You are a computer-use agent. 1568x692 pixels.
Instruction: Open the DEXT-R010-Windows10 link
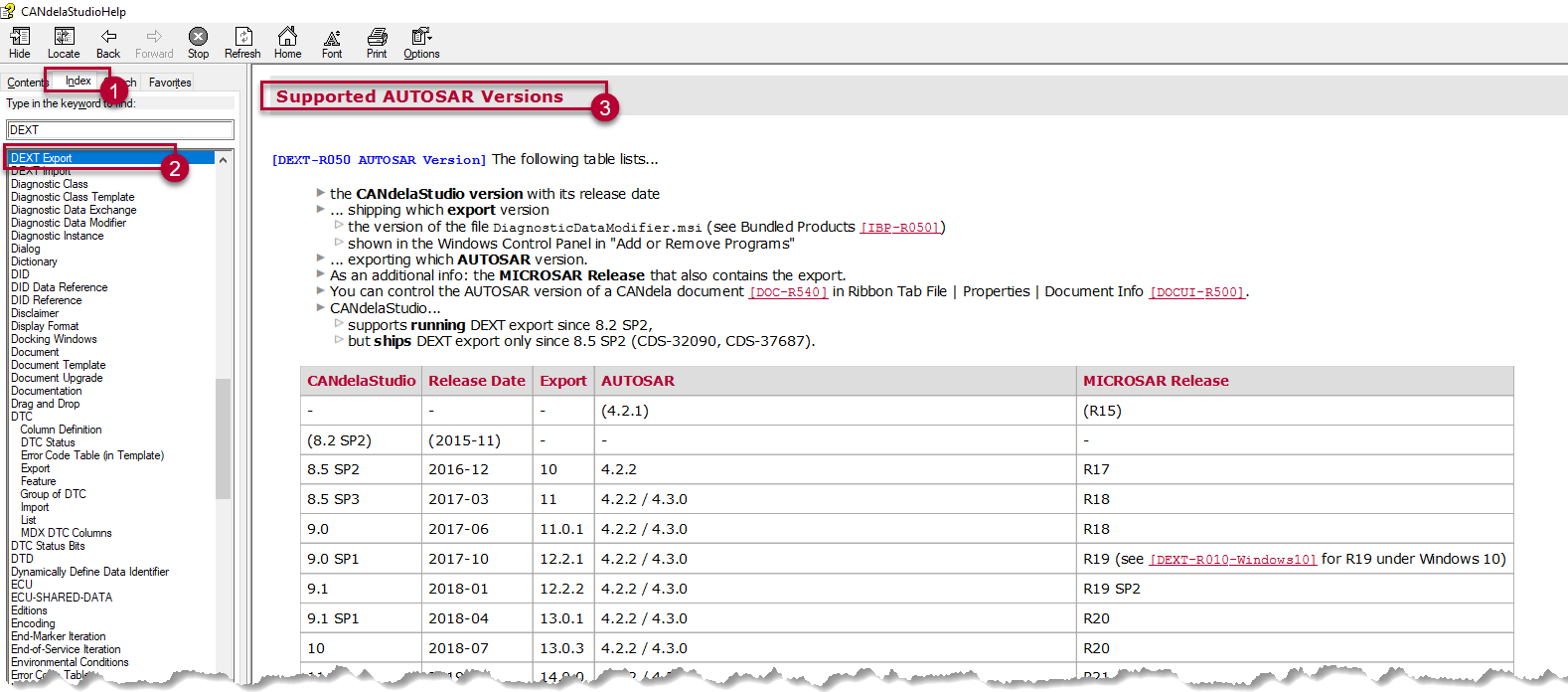point(1232,560)
